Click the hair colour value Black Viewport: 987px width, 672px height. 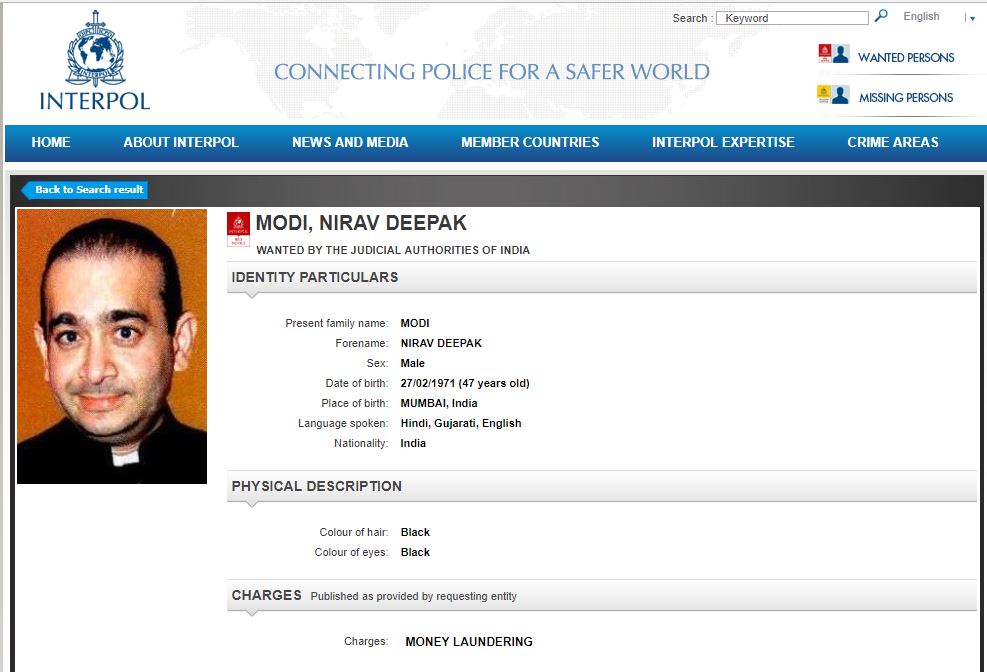tap(415, 532)
